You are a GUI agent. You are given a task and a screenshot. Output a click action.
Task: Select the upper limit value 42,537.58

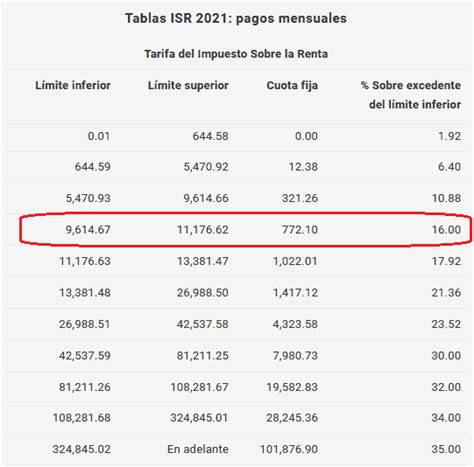pos(203,324)
